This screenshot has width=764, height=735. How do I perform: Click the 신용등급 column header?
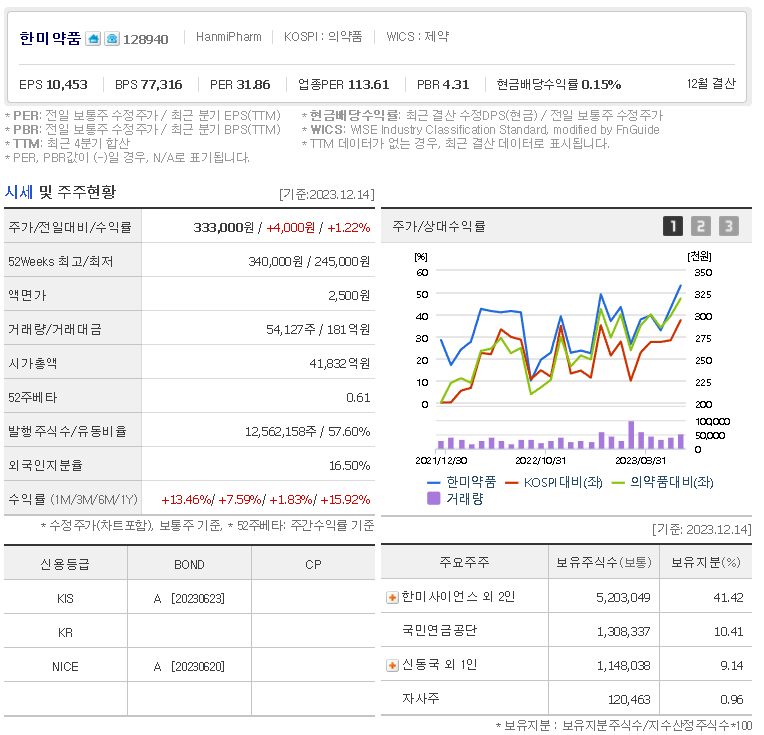pos(65,564)
